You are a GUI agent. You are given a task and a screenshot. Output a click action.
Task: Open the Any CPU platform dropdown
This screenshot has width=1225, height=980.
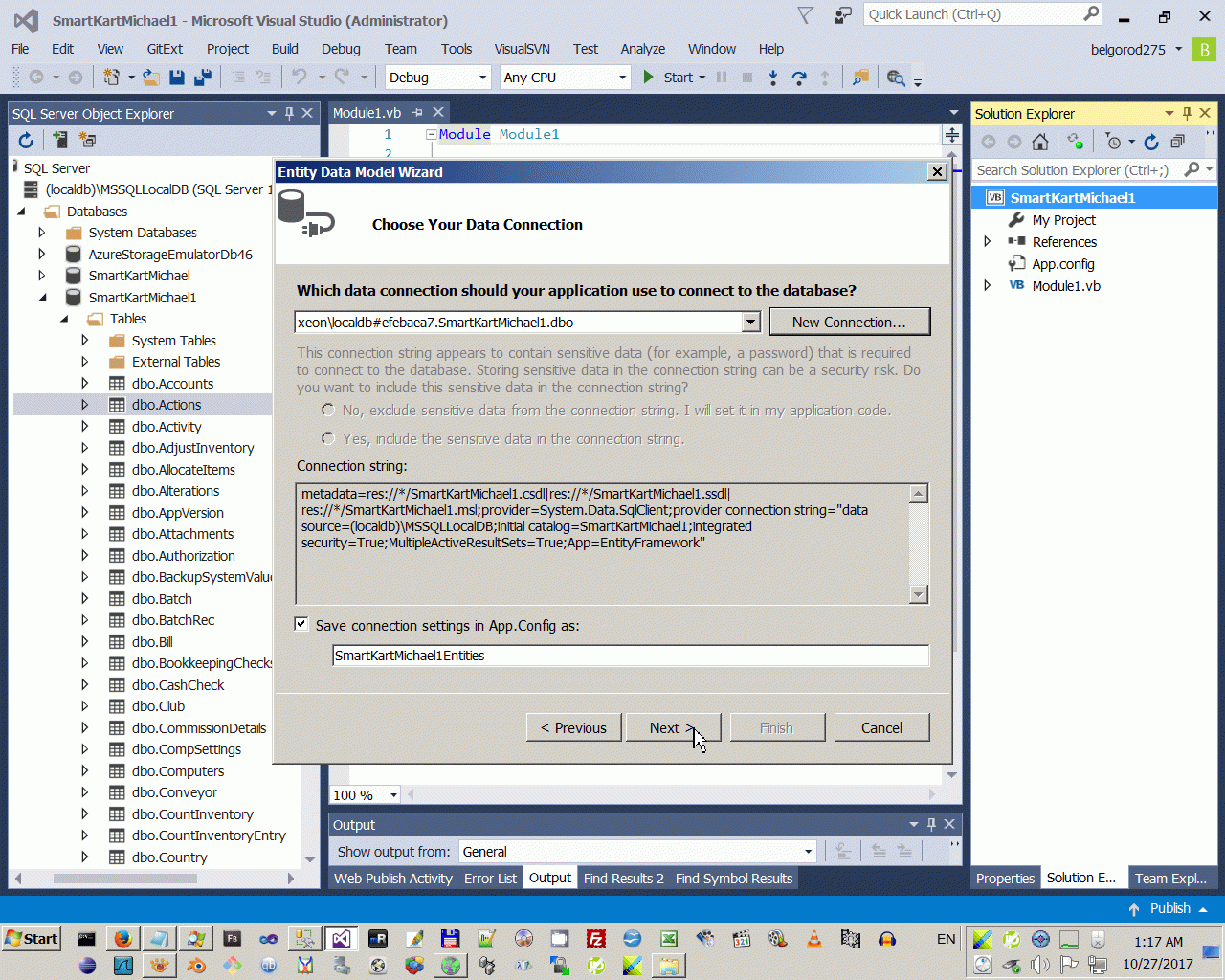tap(622, 78)
